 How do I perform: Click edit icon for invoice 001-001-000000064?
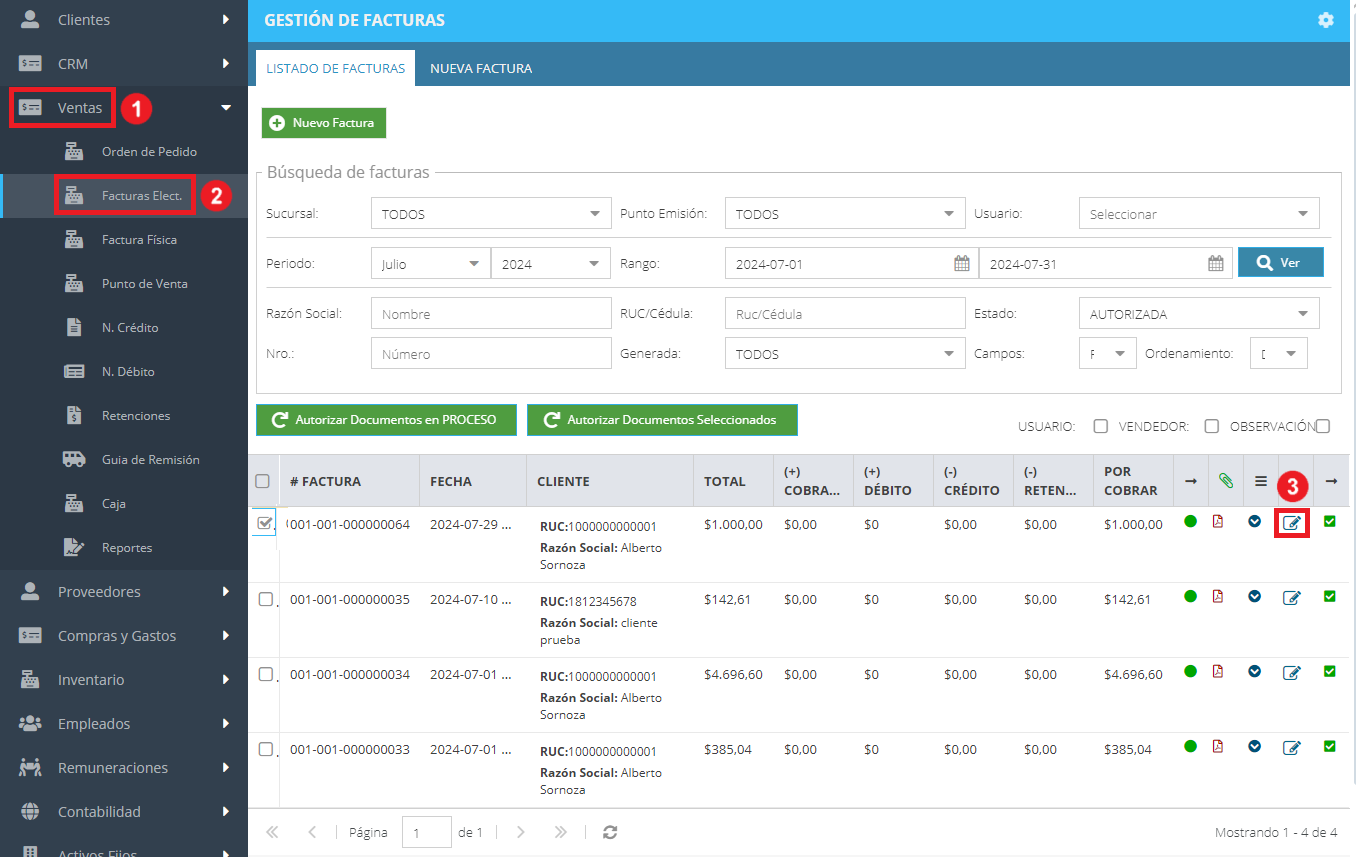point(1292,523)
